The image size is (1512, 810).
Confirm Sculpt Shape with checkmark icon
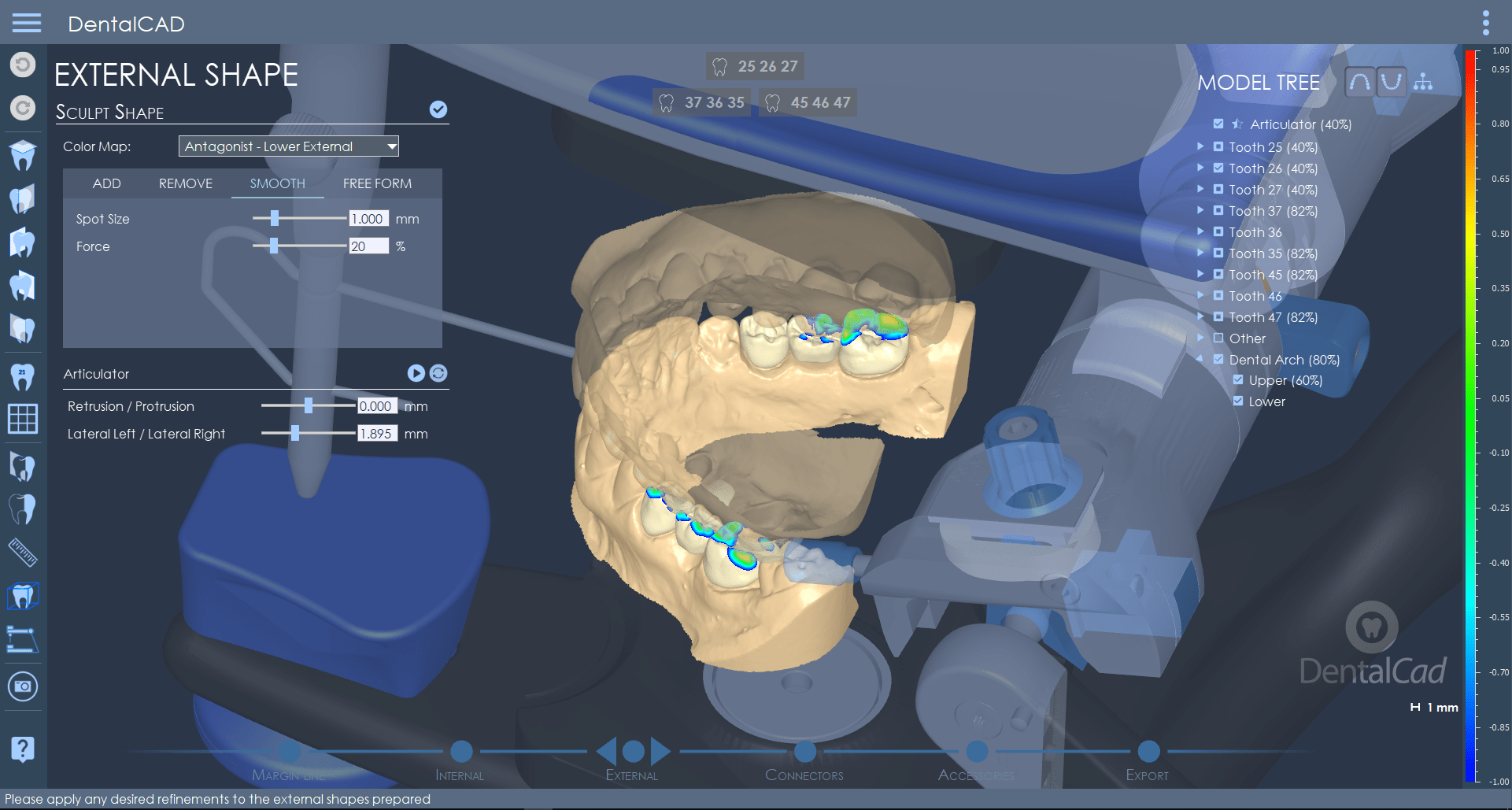(438, 109)
